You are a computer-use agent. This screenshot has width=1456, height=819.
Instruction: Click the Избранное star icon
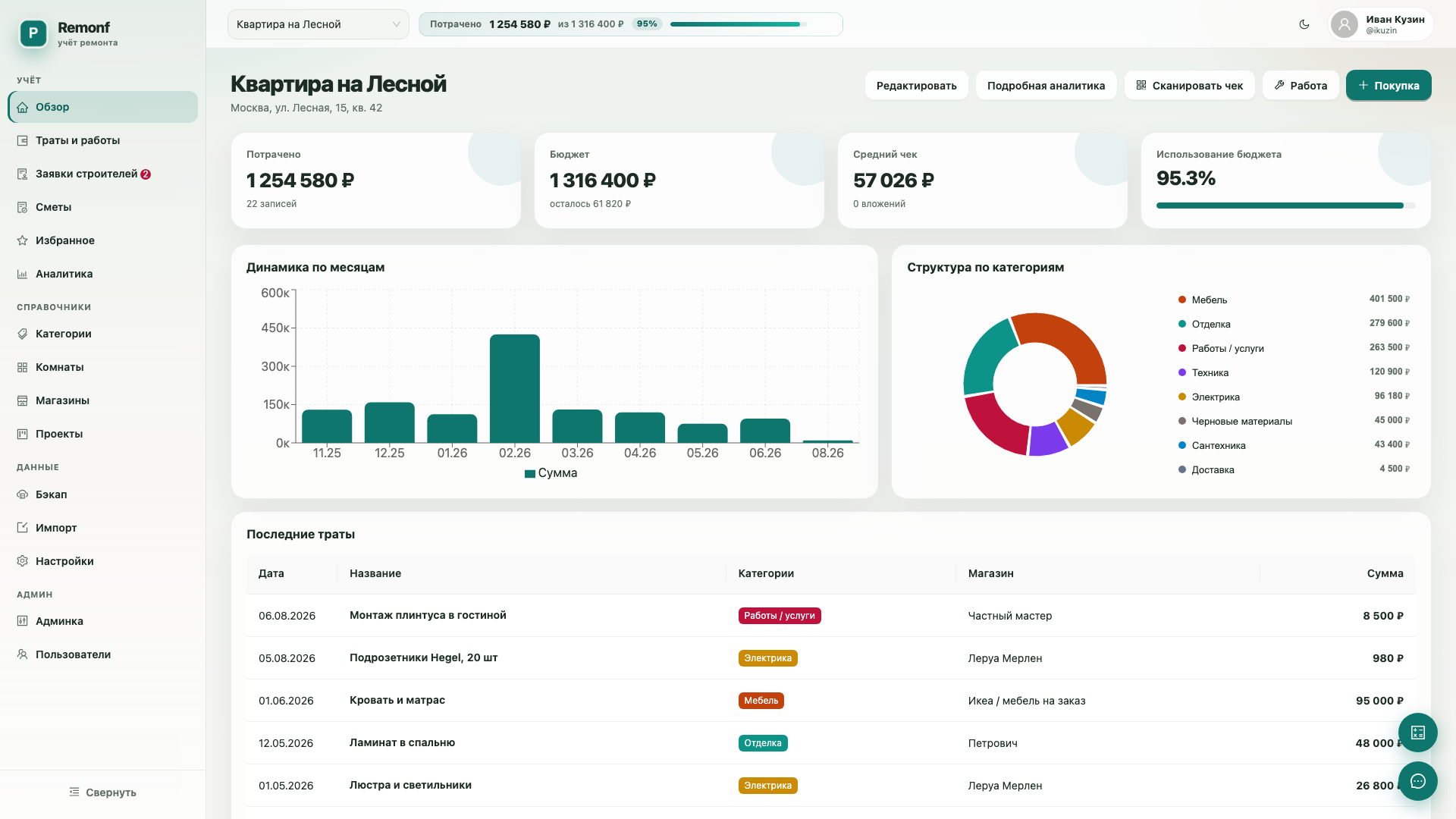tap(23, 240)
